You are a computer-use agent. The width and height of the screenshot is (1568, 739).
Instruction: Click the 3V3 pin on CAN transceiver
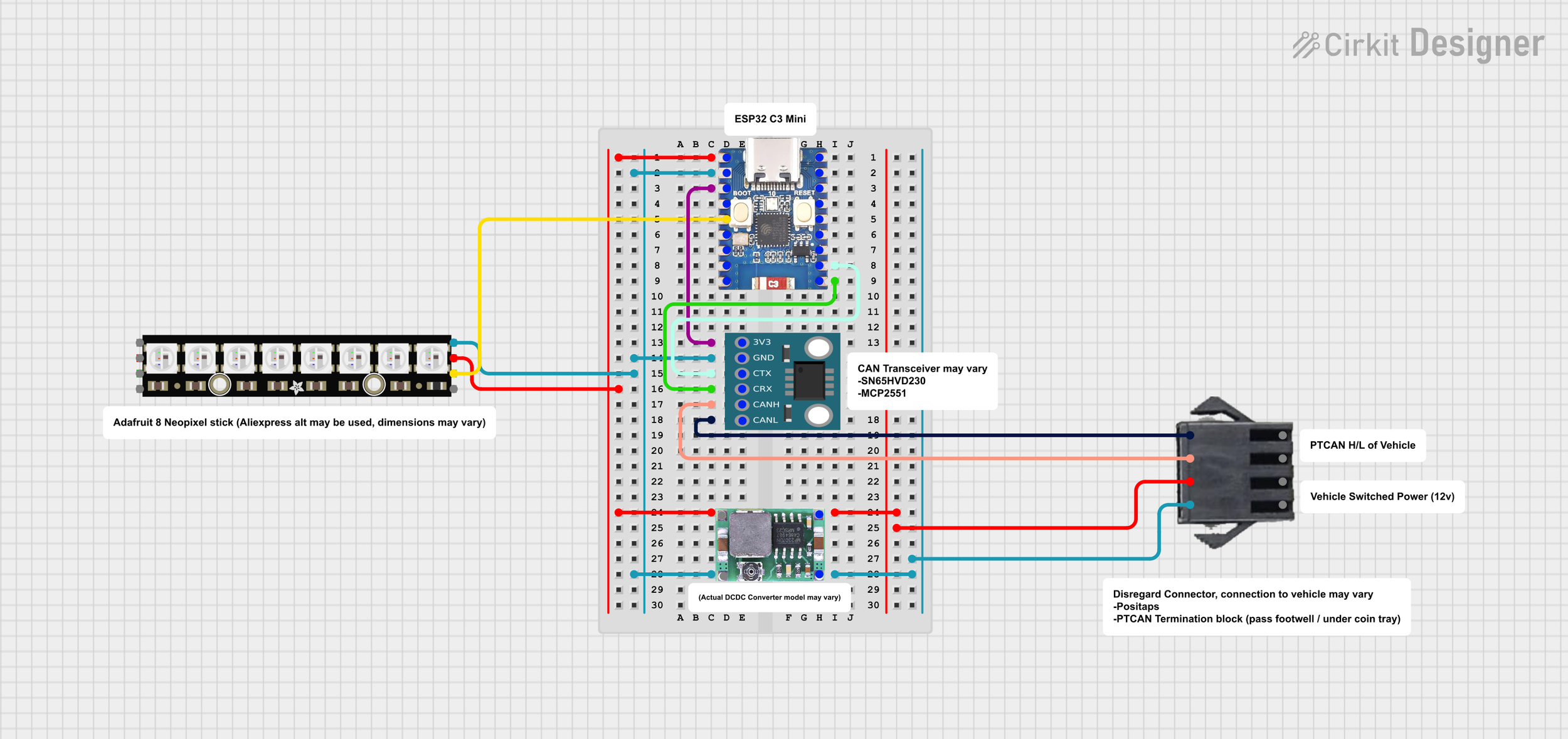[x=743, y=342]
